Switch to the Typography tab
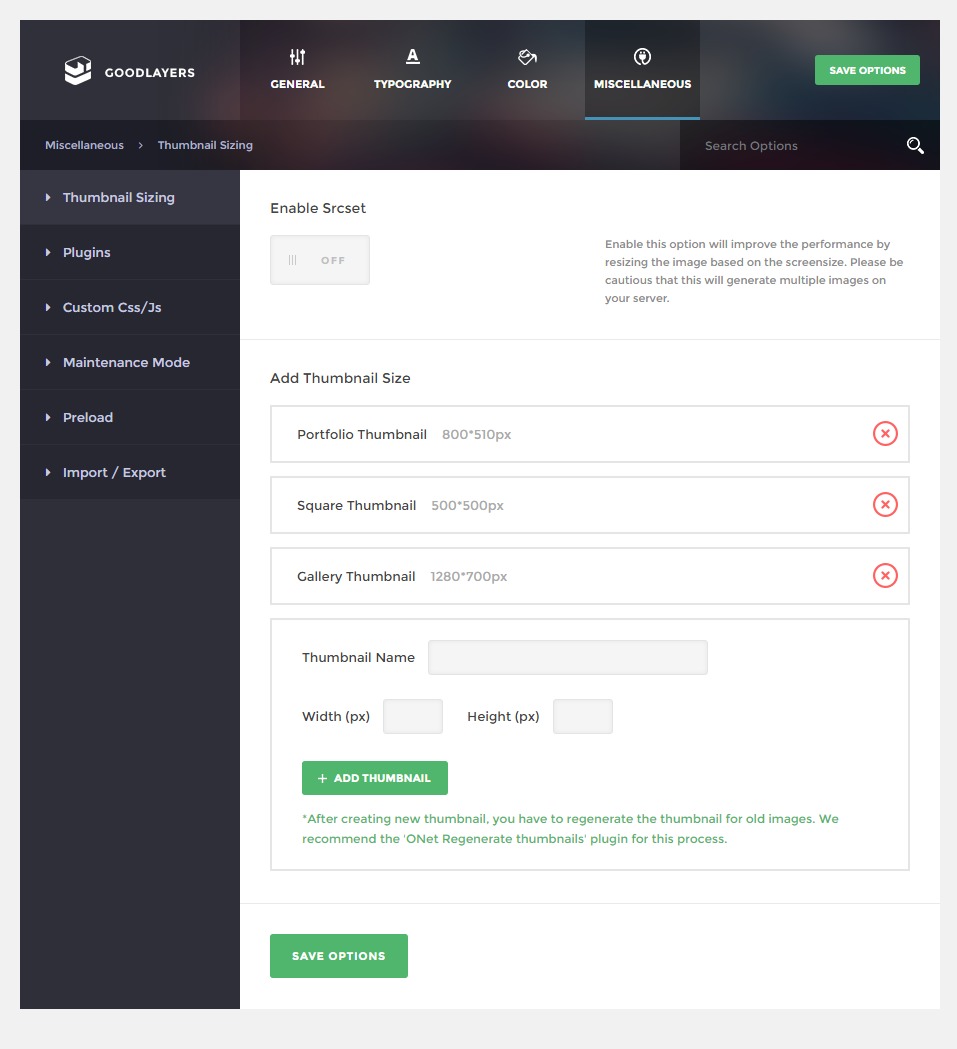 [413, 70]
